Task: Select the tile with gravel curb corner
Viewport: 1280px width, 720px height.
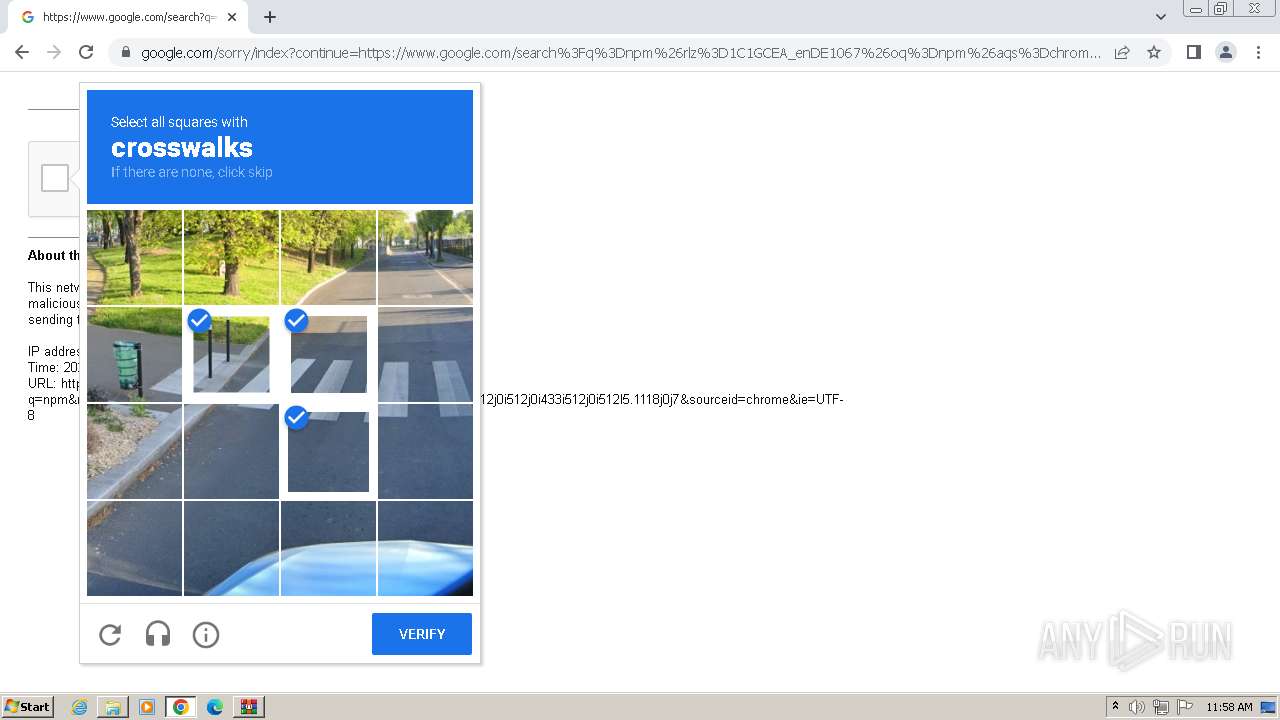Action: (x=134, y=451)
